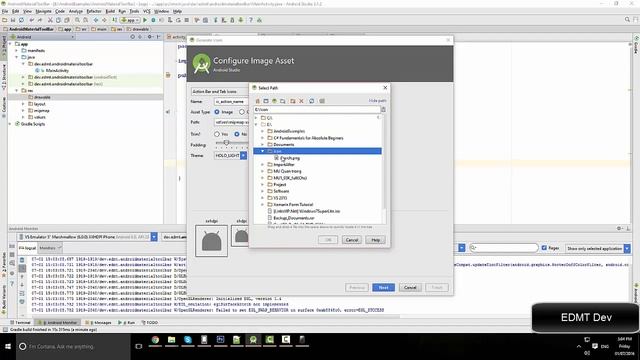Click the xxhdpi preview thumbnail
This screenshot has width=640, height=360.
pyautogui.click(x=211, y=241)
